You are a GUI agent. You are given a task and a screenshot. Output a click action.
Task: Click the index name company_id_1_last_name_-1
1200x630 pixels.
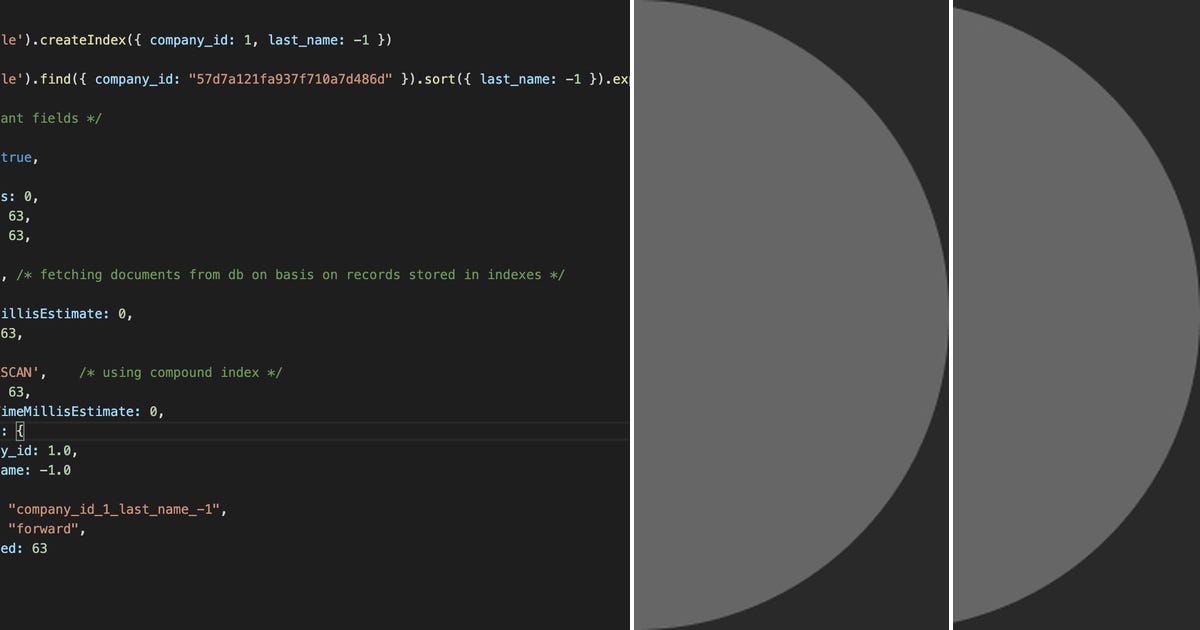coord(115,508)
